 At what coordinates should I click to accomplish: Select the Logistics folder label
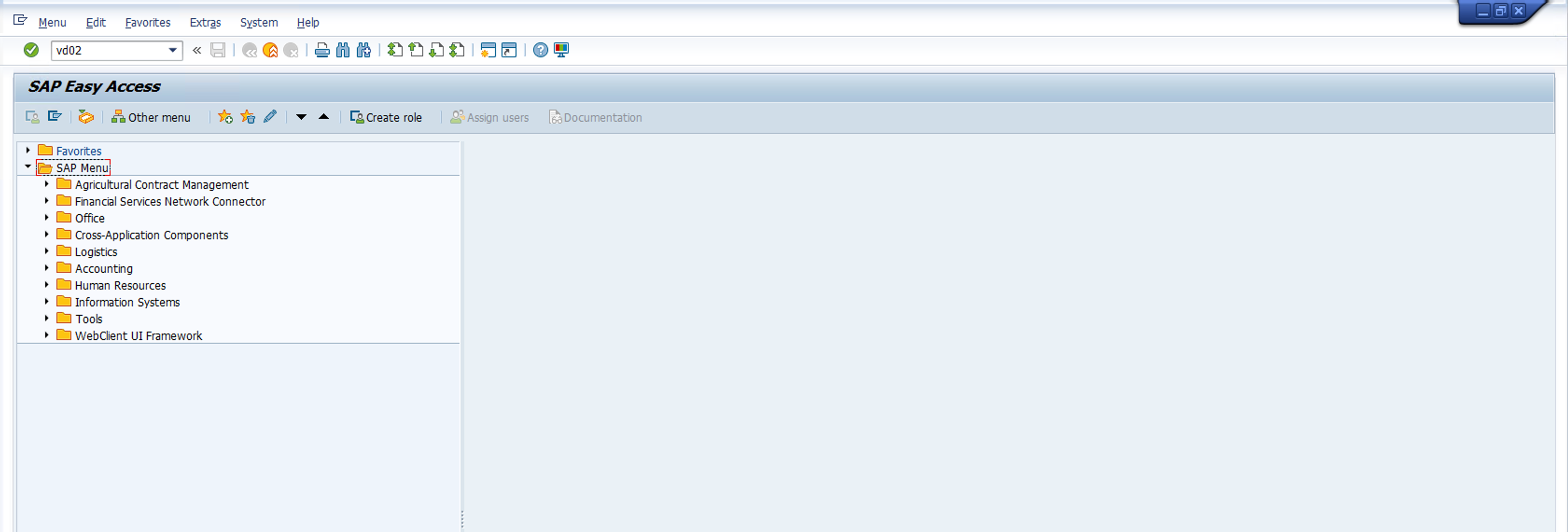coord(96,252)
